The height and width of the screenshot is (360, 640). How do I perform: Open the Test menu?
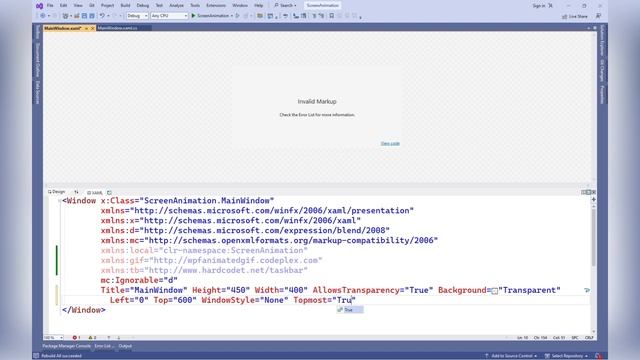click(x=159, y=5)
